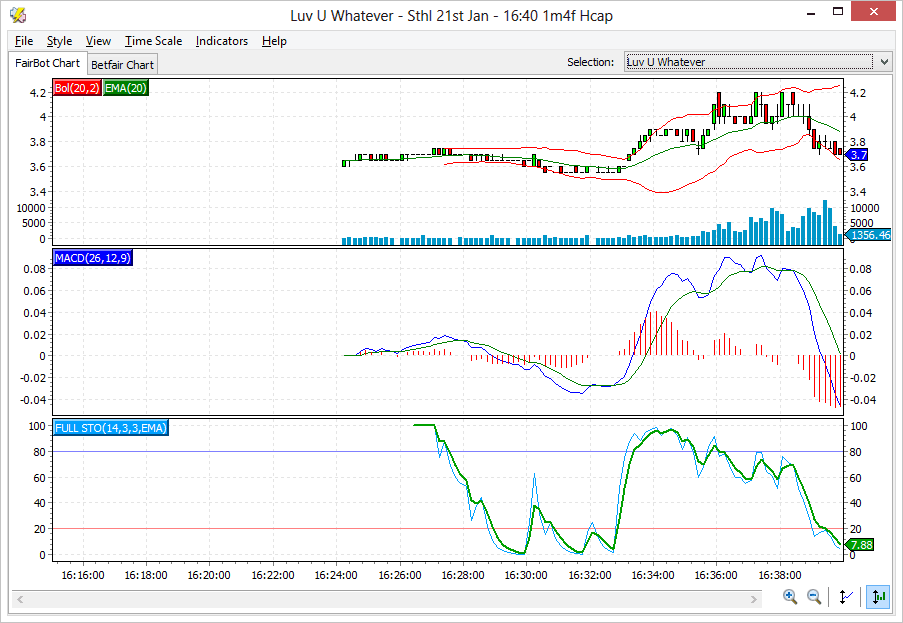Click the horizontal scrollbar right arrow
Image resolution: width=903 pixels, height=623 pixels.
click(754, 600)
